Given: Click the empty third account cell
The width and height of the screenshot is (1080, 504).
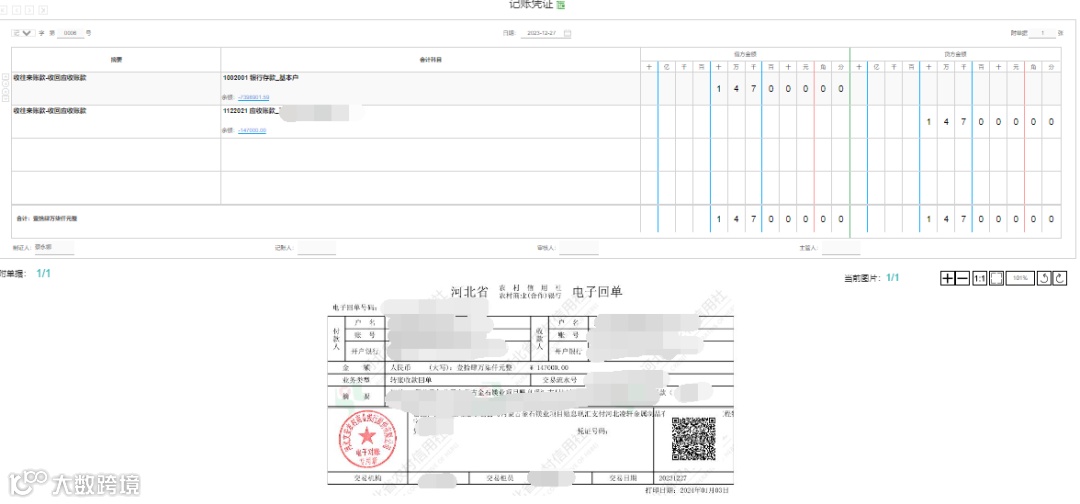Looking at the screenshot, I should 430,155.
